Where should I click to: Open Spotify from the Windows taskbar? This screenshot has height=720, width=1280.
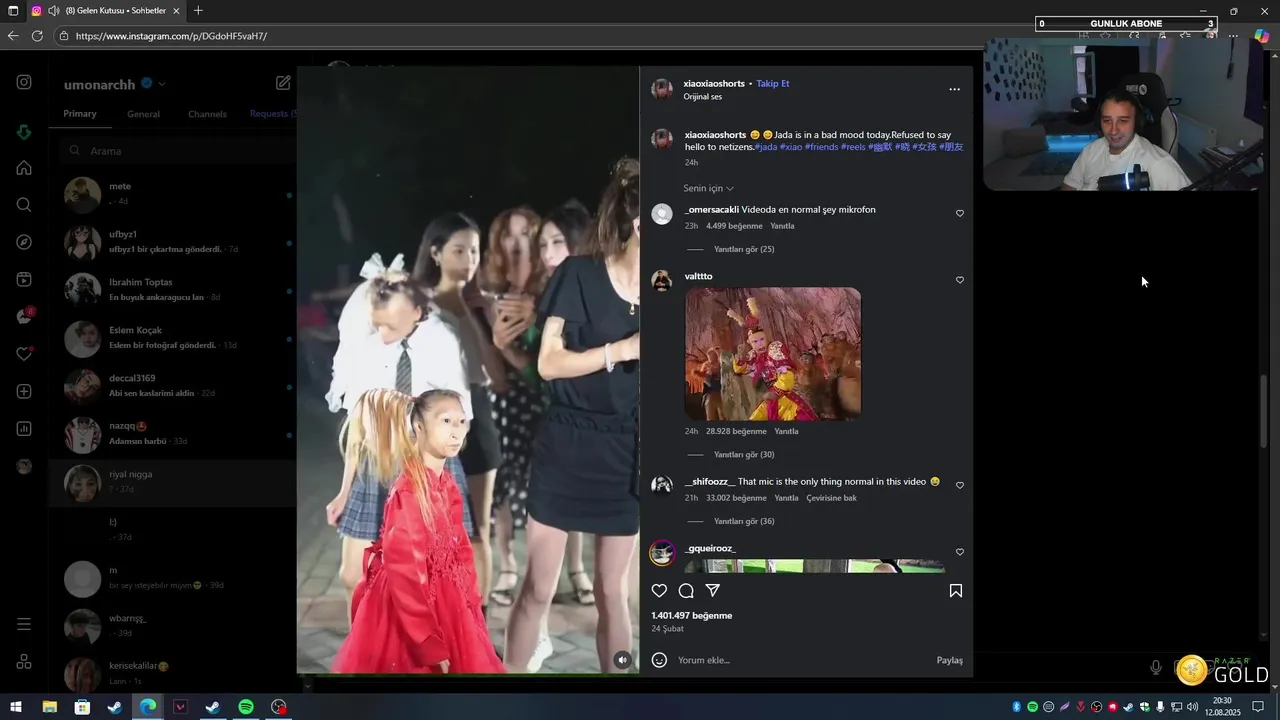tap(246, 707)
